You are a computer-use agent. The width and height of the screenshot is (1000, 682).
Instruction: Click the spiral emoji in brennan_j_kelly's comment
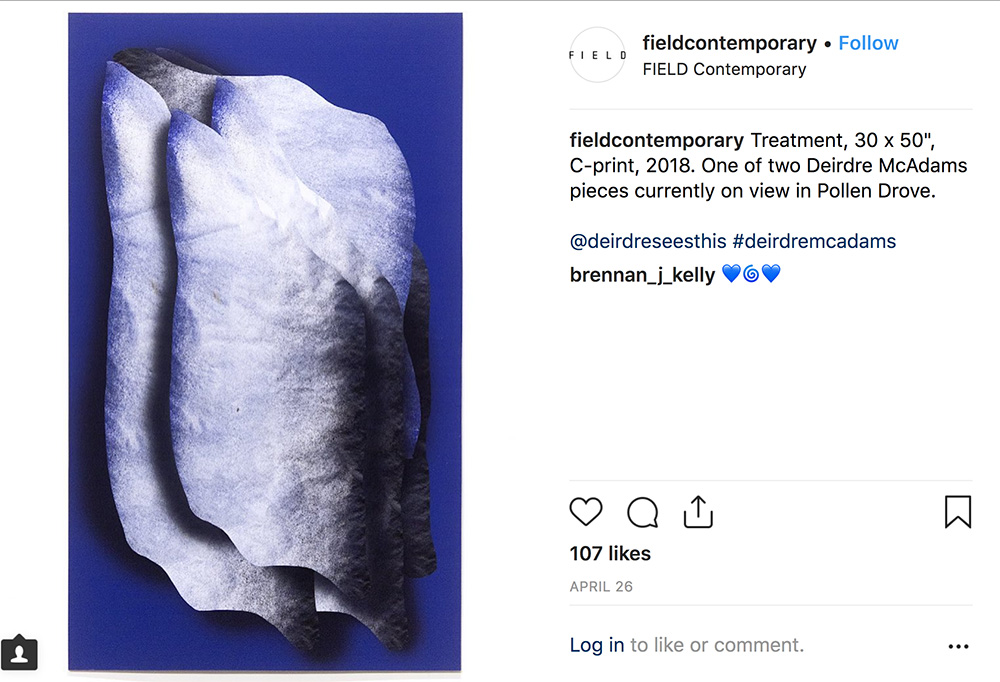tap(751, 274)
